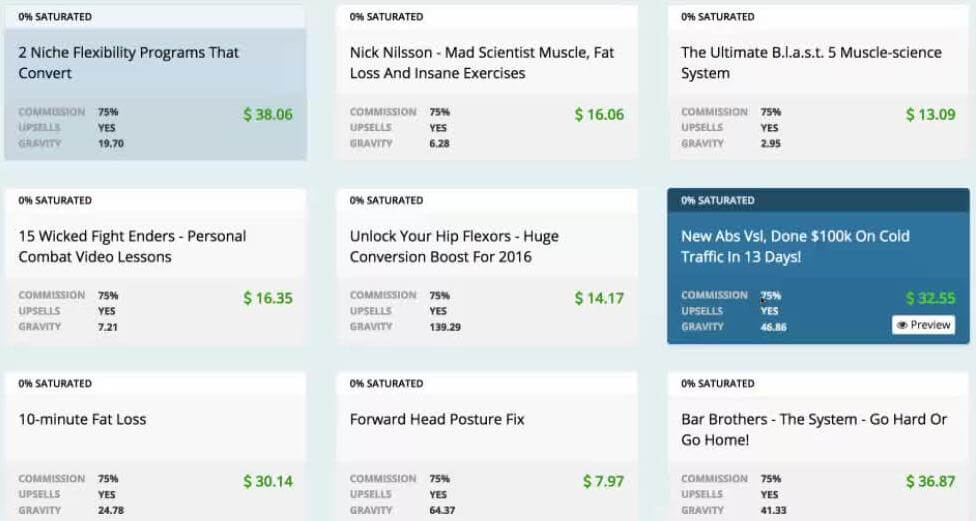Open the 10-minute Fat Loss offer

pyautogui.click(x=82, y=420)
